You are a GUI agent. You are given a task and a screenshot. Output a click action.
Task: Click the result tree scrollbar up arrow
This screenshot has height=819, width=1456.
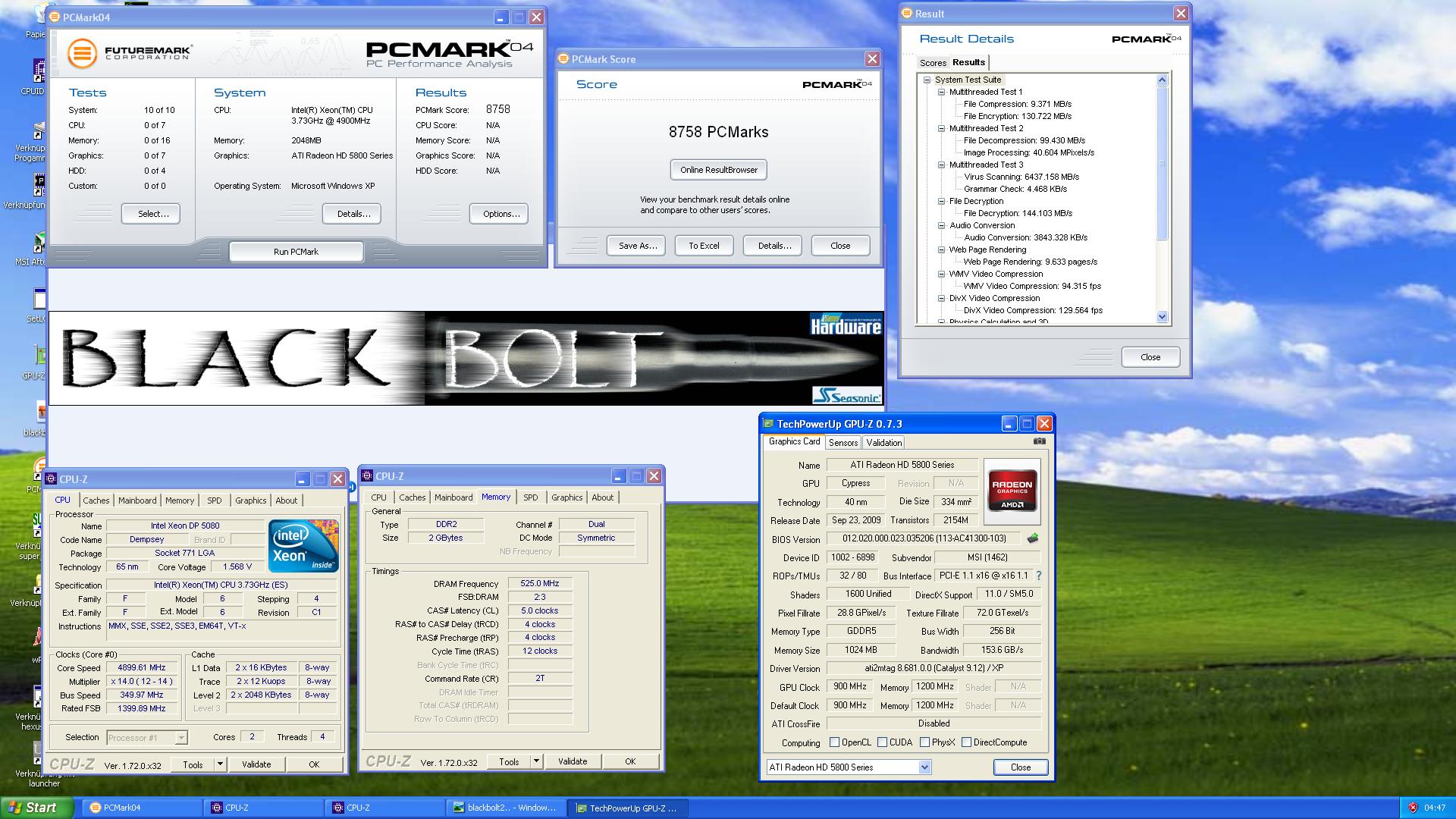(x=1163, y=80)
